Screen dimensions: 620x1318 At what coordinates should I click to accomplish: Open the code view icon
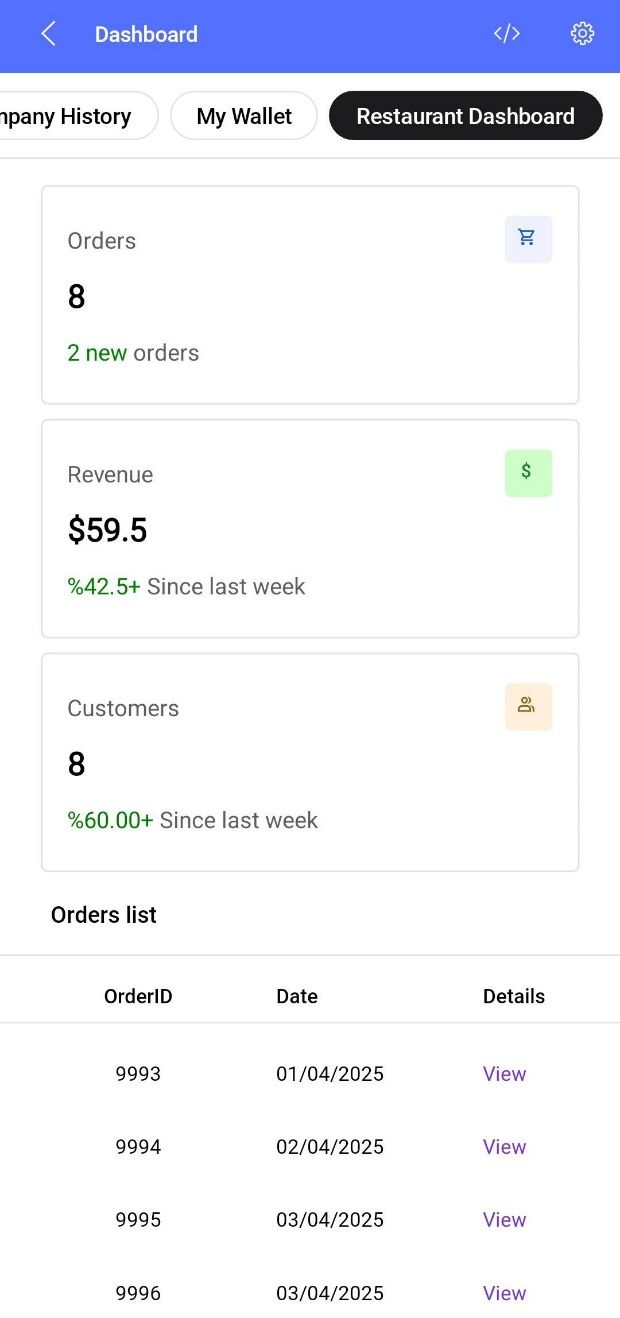tap(507, 34)
